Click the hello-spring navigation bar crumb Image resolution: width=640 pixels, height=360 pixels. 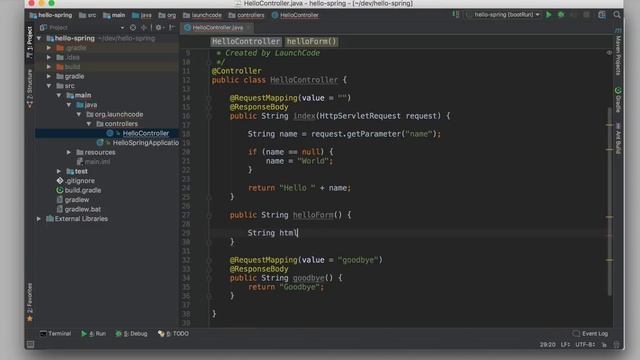tap(51, 15)
